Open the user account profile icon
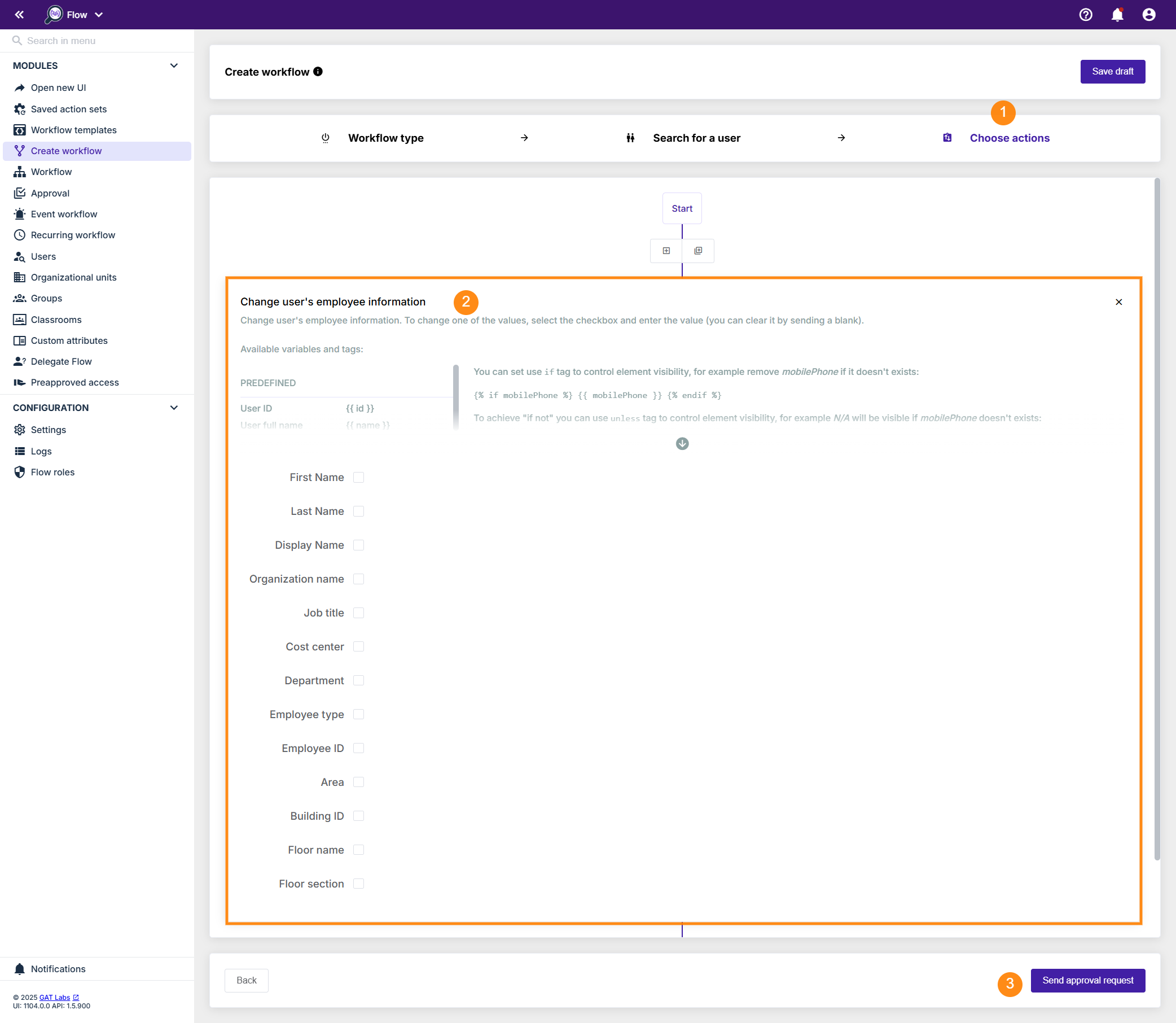This screenshot has width=1176, height=1023. click(1148, 15)
